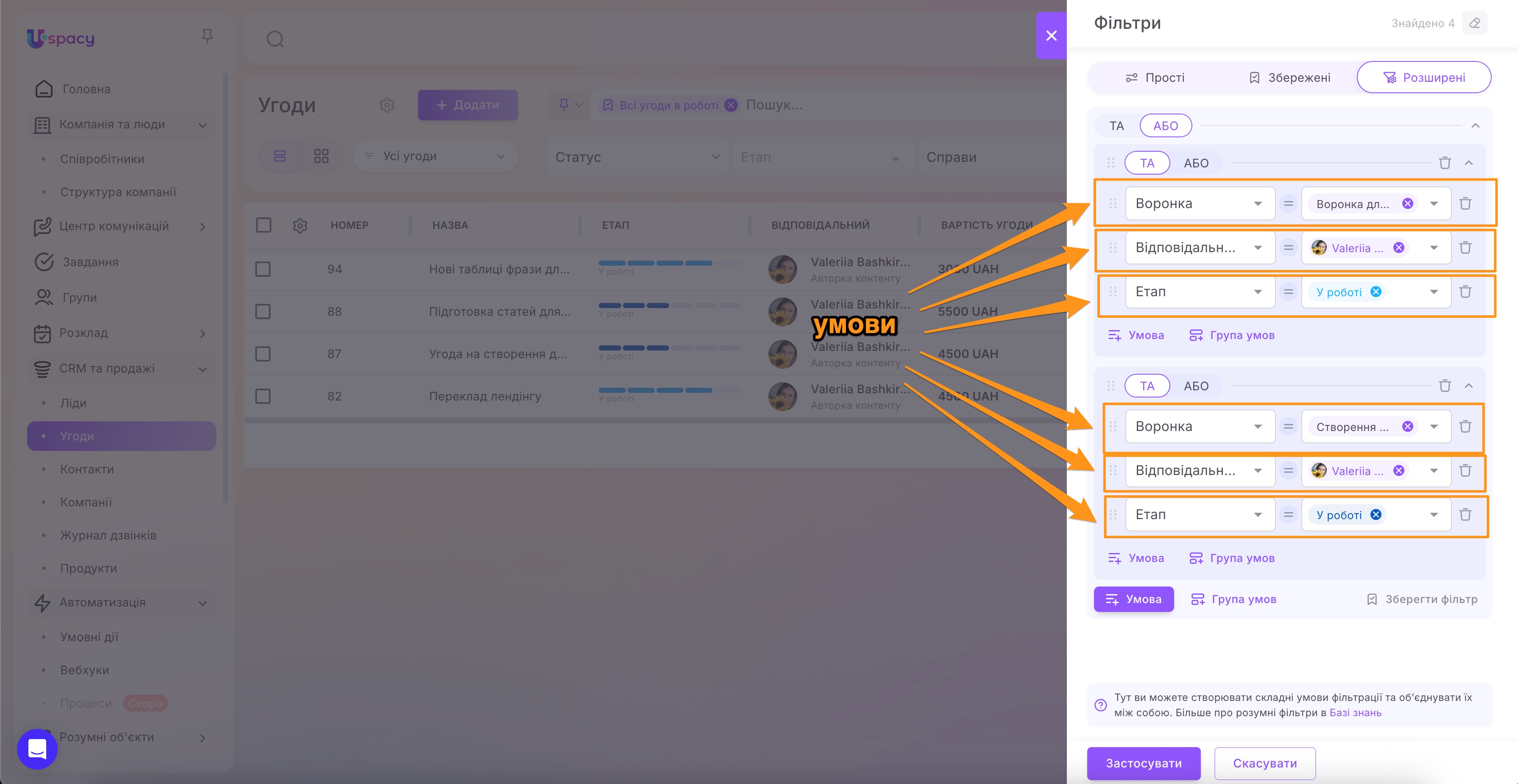1518x784 pixels.
Task: Toggle the select-all checkbox in table header
Action: click(x=263, y=225)
